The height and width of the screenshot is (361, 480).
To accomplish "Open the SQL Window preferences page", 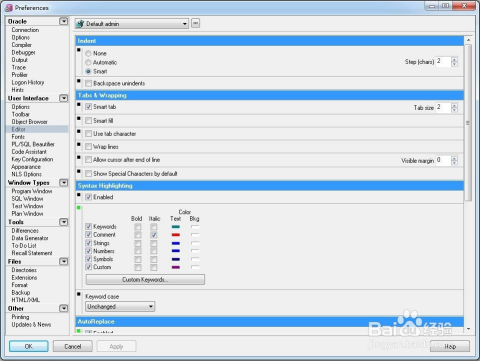I will pyautogui.click(x=27, y=199).
